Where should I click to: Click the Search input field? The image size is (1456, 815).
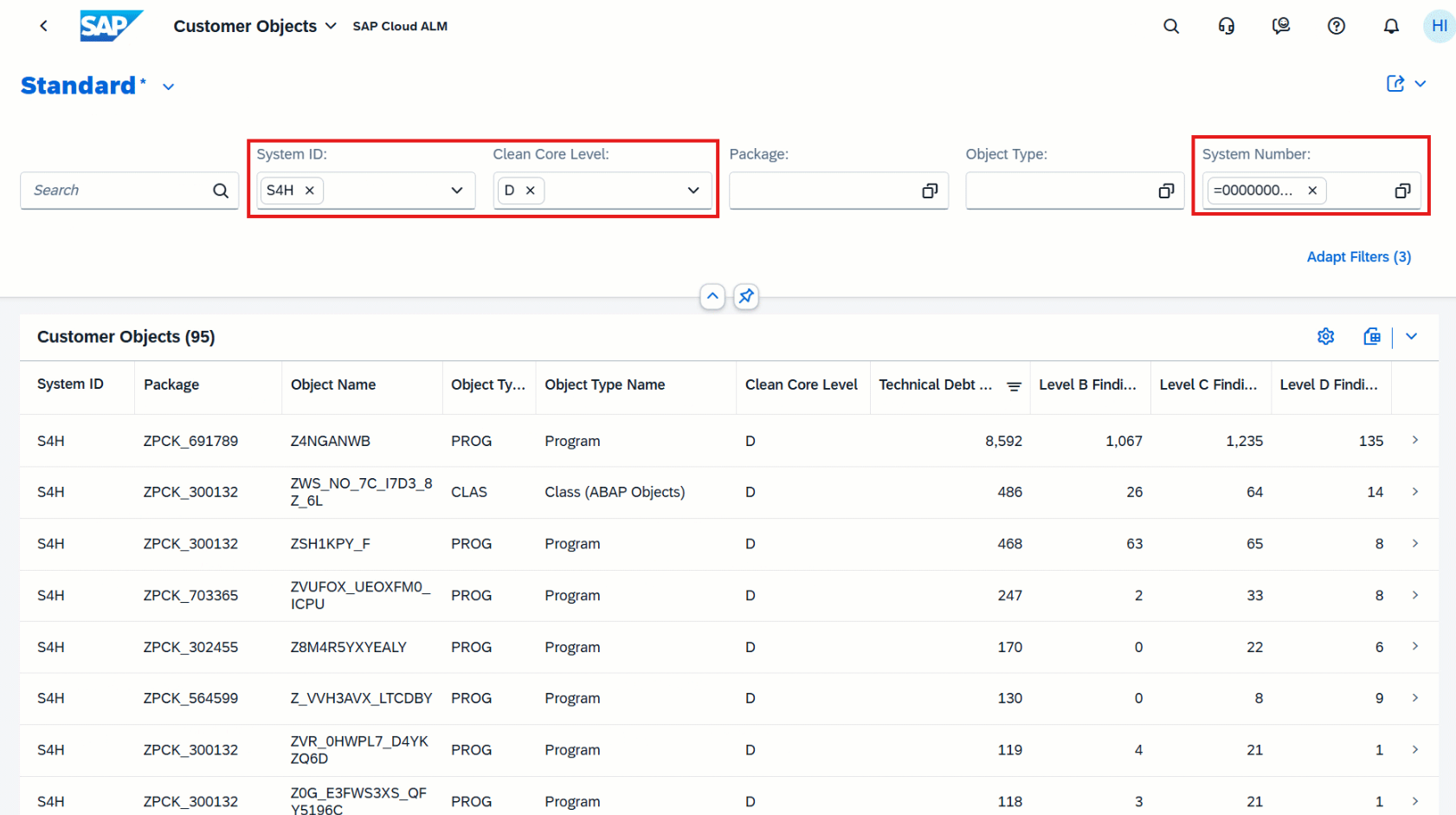(x=117, y=191)
